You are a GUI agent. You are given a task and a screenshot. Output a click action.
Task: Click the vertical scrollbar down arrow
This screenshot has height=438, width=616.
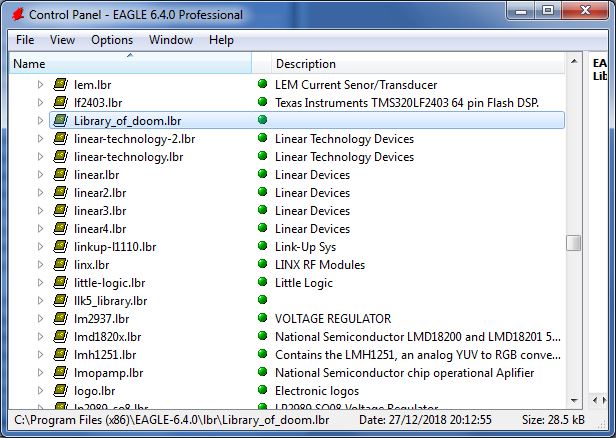pyautogui.click(x=574, y=401)
